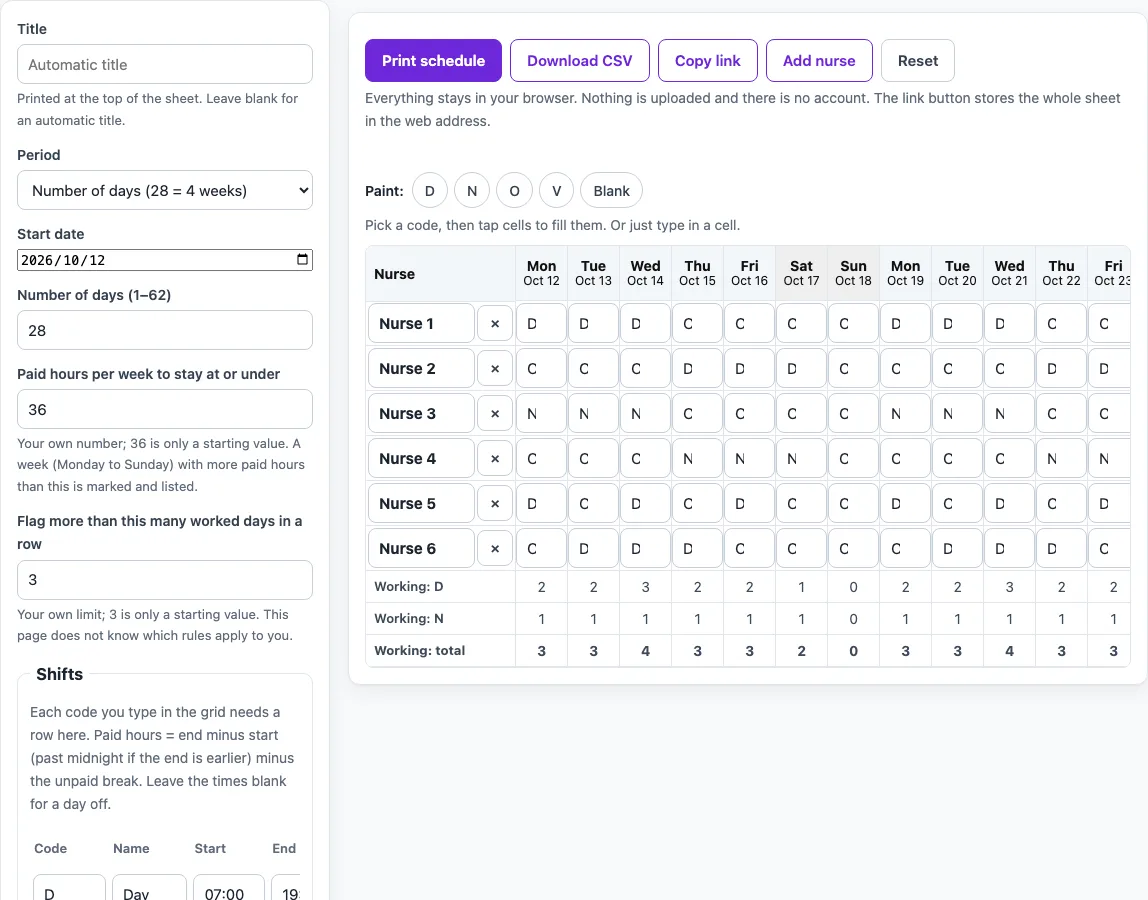1148x900 pixels.
Task: Edit the worked days in a row limit
Action: click(165, 580)
